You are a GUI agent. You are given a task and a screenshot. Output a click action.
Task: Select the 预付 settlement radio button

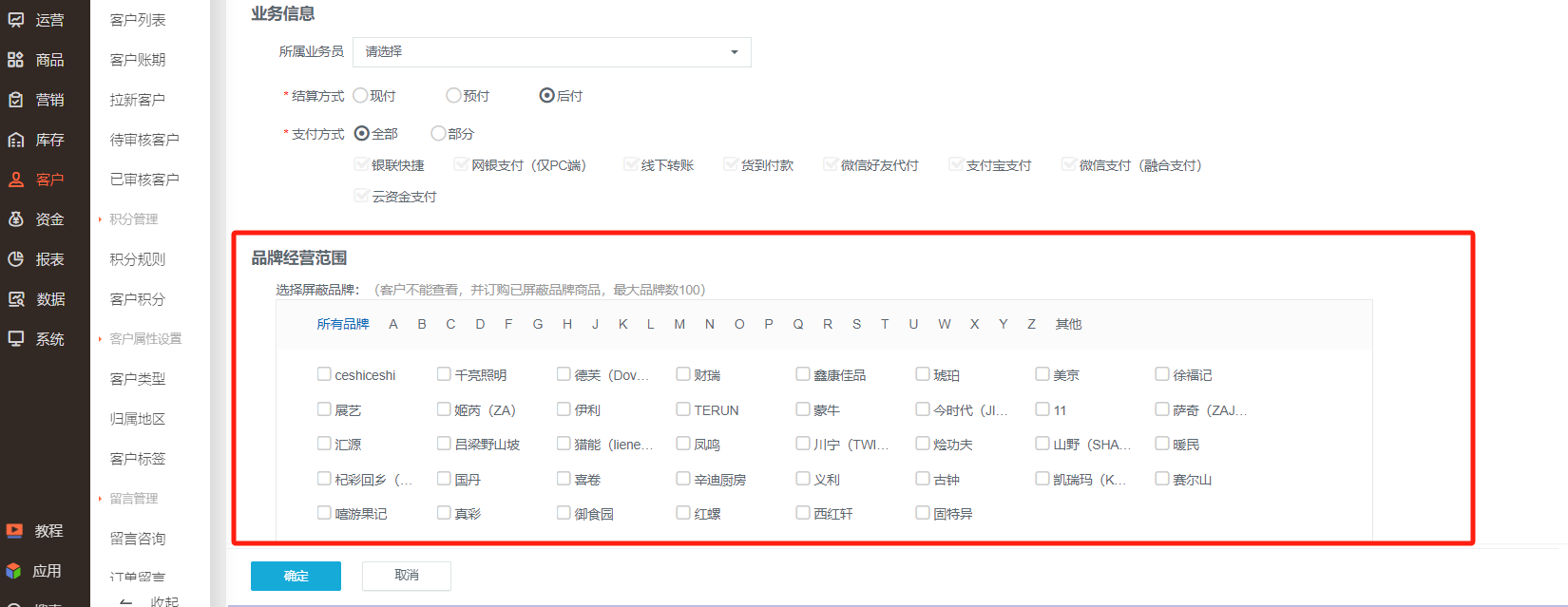(453, 95)
